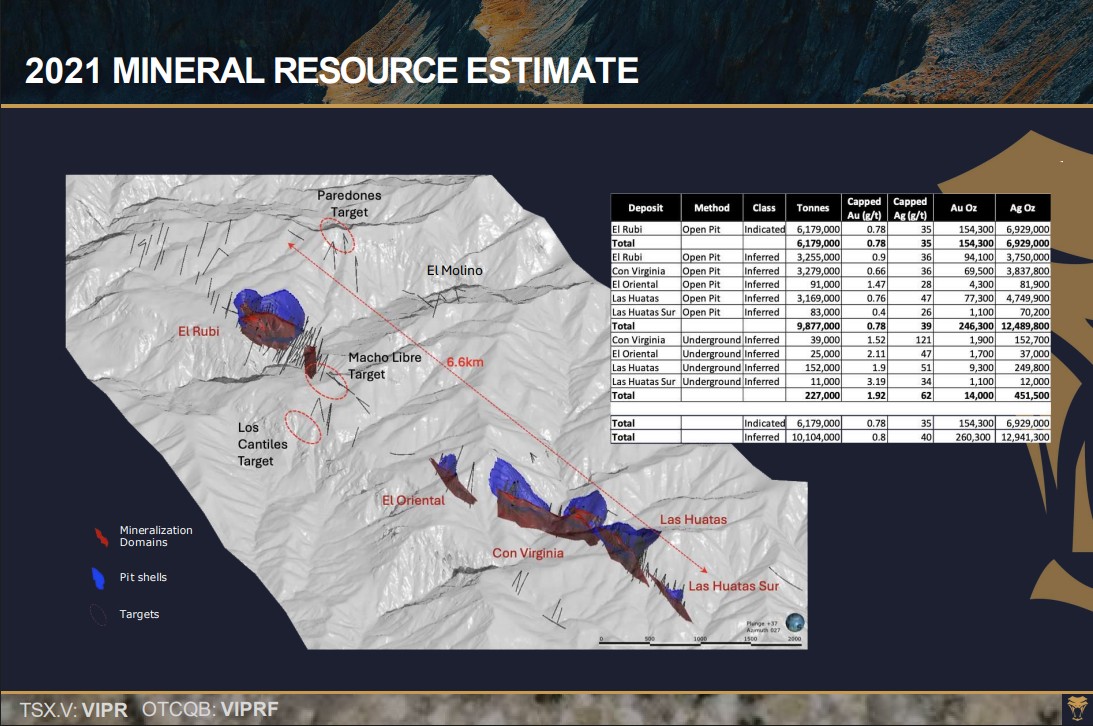Click the globe orientation icon on map
This screenshot has height=726, width=1093.
pyautogui.click(x=795, y=622)
